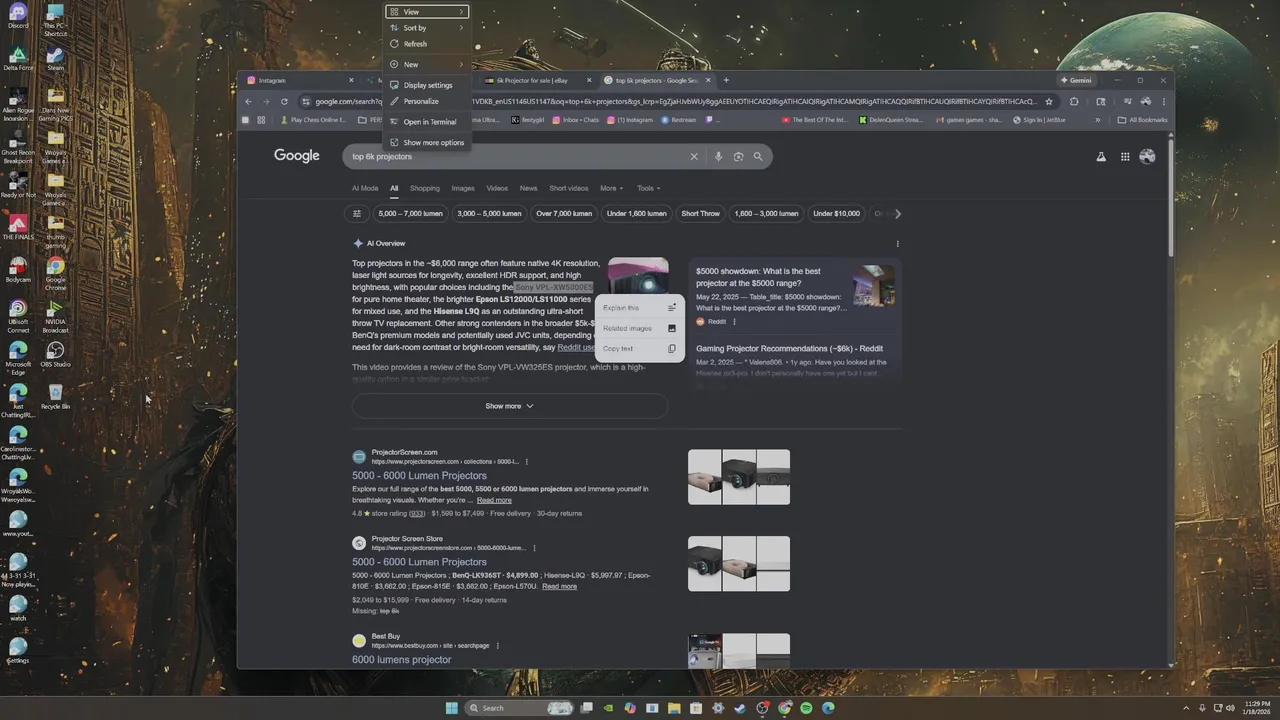Select THE FINALS desktop icon
1280x720 pixels.
click(x=17, y=228)
